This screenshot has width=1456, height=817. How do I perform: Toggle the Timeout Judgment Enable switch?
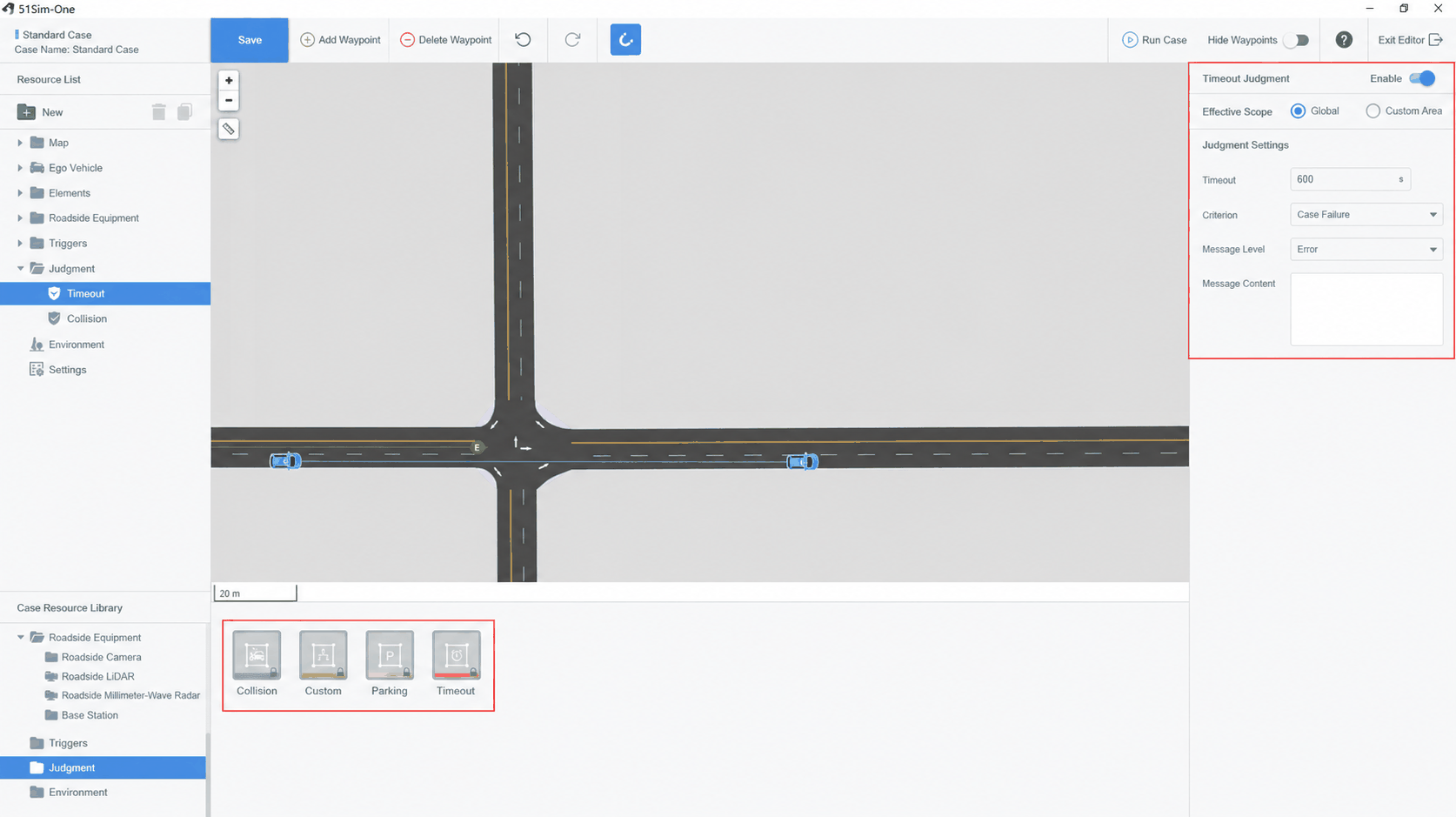pyautogui.click(x=1422, y=78)
